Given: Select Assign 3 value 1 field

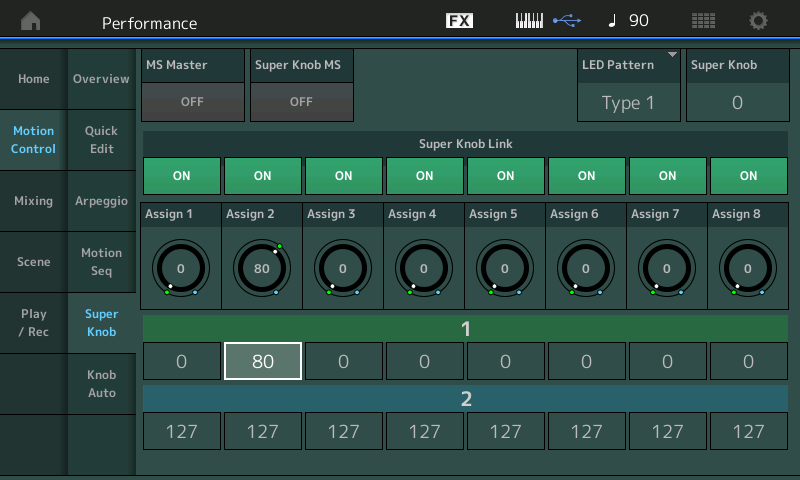Looking at the screenshot, I should click(343, 361).
